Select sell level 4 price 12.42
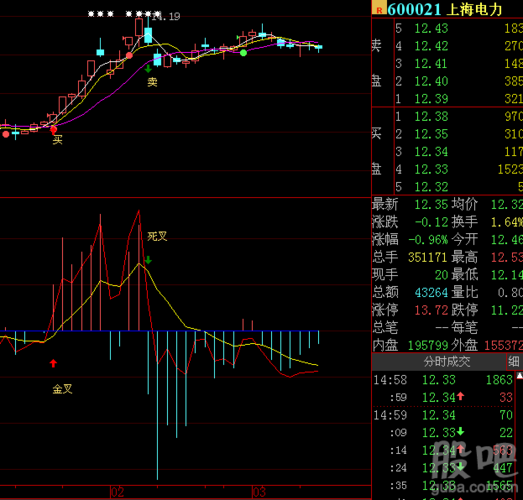The width and height of the screenshot is (523, 500). coord(431,46)
